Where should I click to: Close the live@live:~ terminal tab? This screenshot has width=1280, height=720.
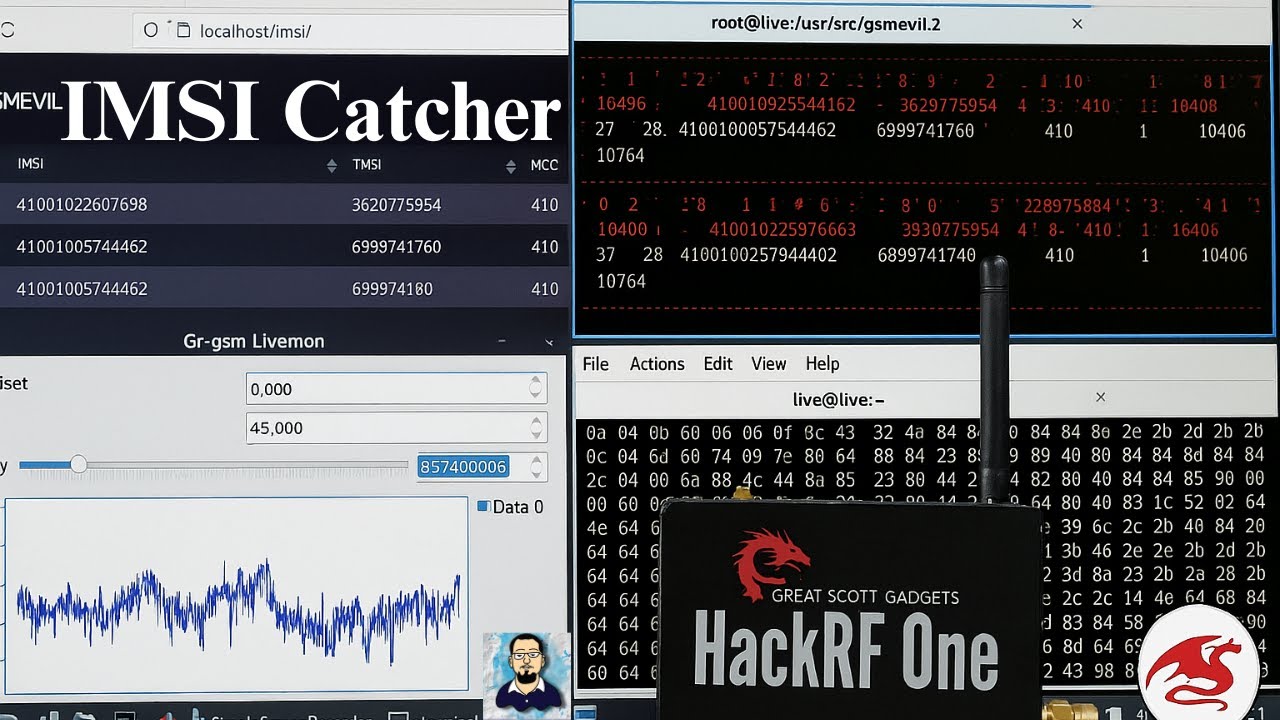[1100, 397]
